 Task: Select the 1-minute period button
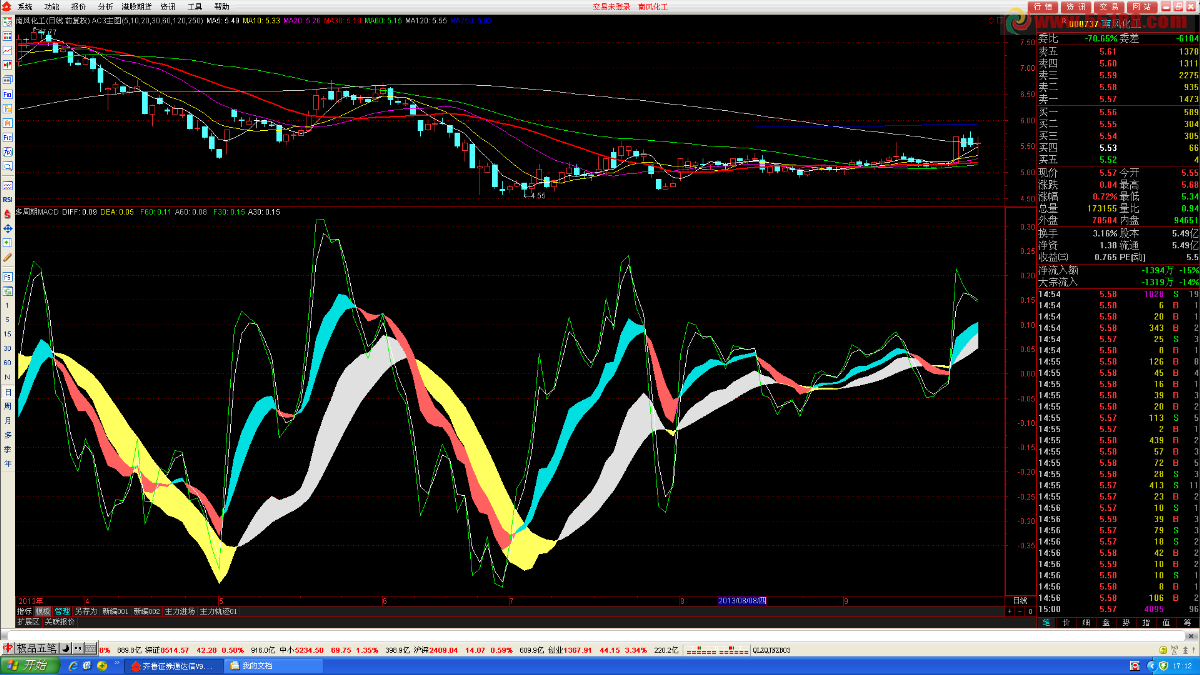tap(8, 305)
